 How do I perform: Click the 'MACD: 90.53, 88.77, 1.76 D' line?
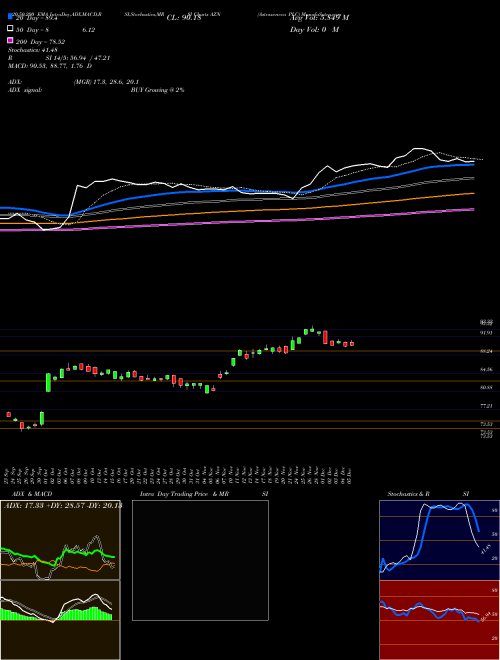(50, 66)
